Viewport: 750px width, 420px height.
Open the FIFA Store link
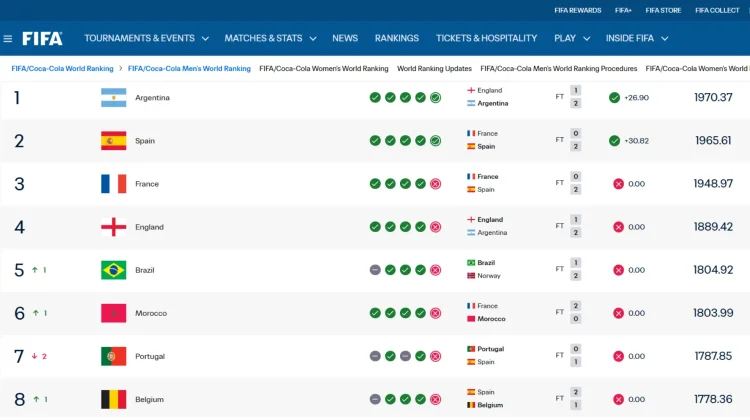click(663, 10)
